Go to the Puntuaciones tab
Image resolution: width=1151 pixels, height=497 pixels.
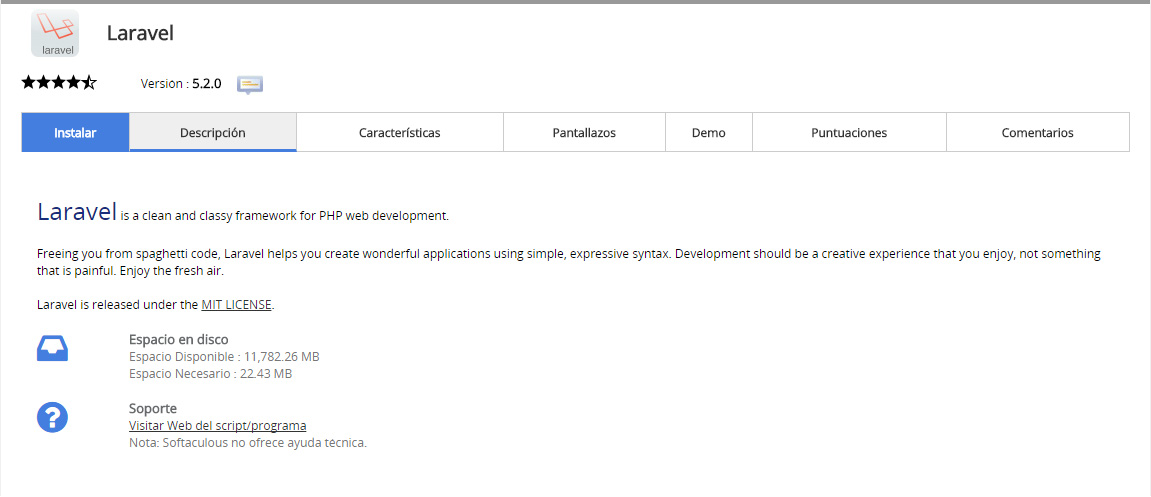coord(849,132)
